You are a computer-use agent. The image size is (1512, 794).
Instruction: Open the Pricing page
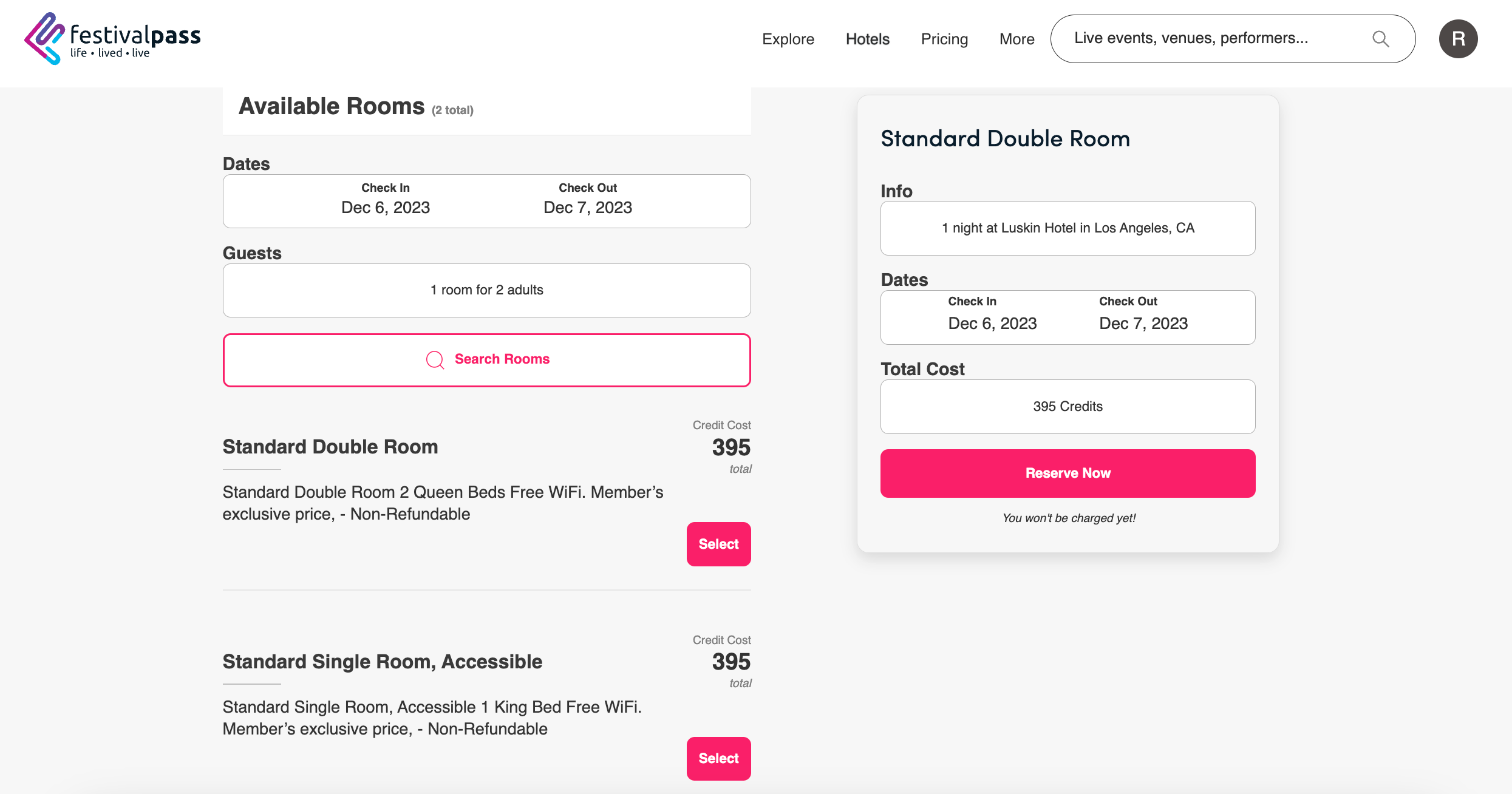(x=944, y=39)
